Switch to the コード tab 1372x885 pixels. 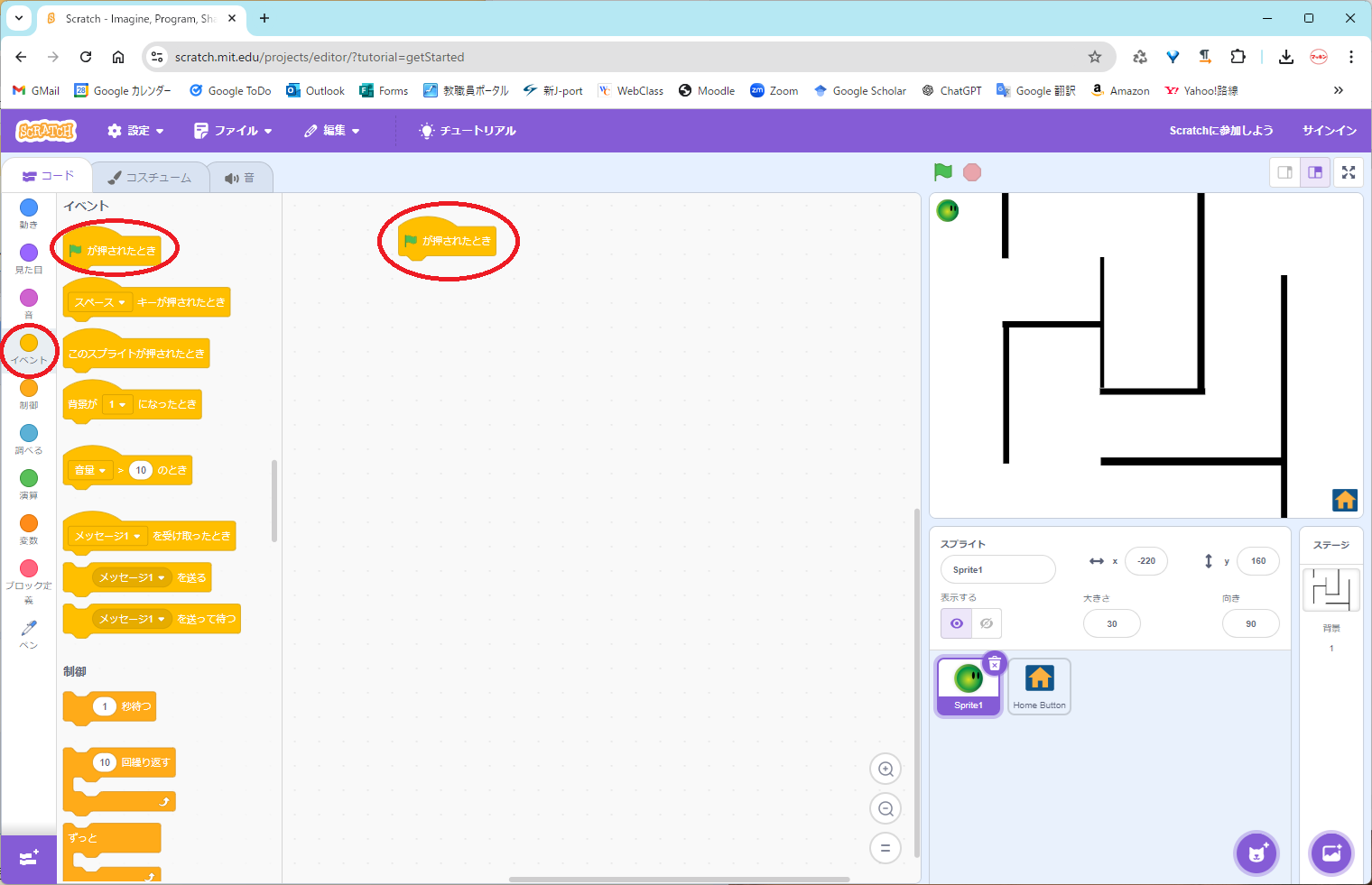(48, 176)
